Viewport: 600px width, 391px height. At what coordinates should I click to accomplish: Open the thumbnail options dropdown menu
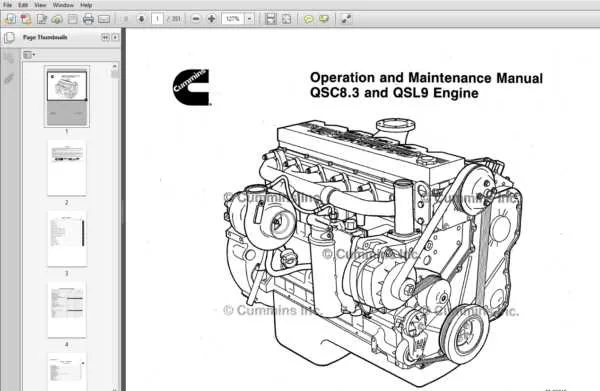pos(29,55)
